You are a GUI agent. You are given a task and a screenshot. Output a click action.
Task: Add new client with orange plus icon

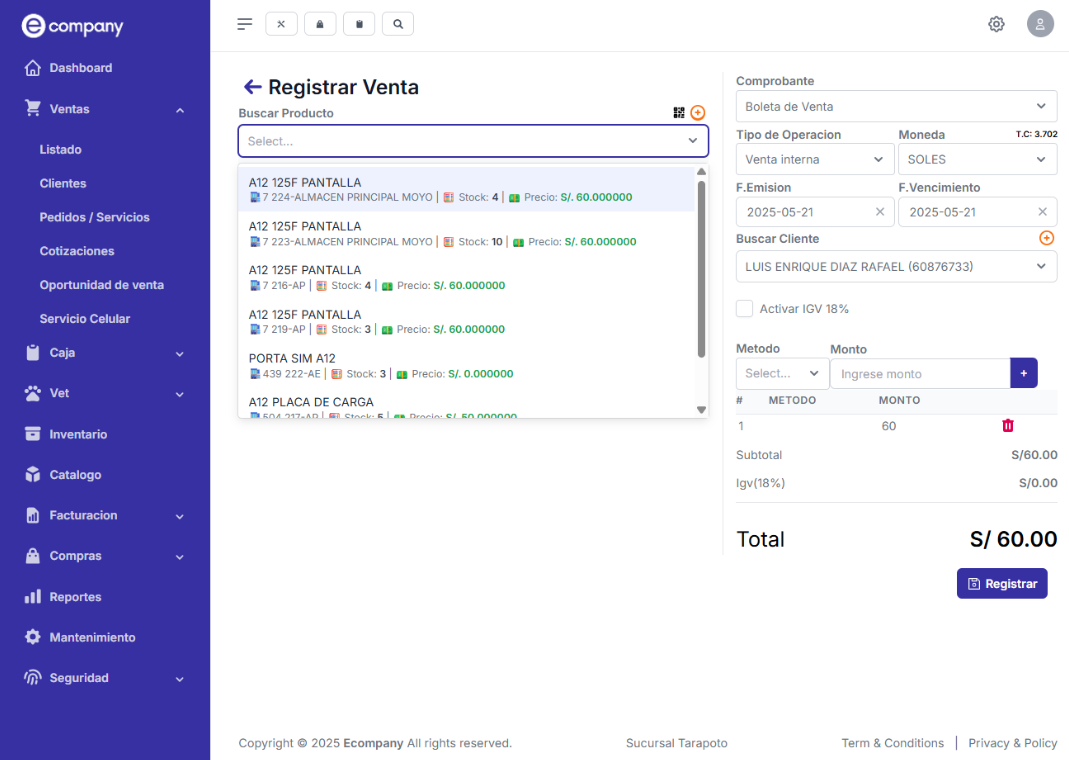(x=1046, y=238)
